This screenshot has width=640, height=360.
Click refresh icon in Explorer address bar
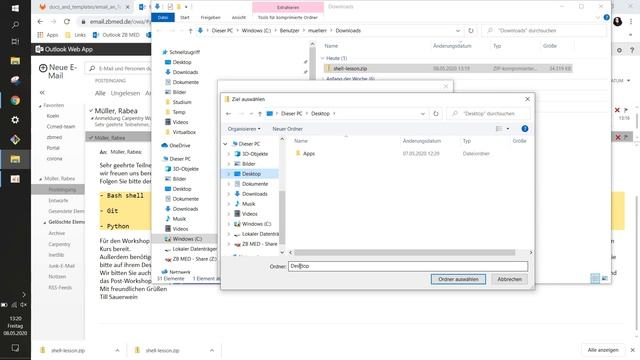click(x=471, y=31)
